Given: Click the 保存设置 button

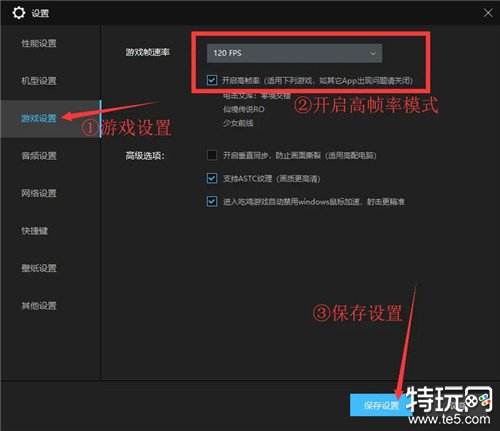Looking at the screenshot, I should tap(381, 405).
